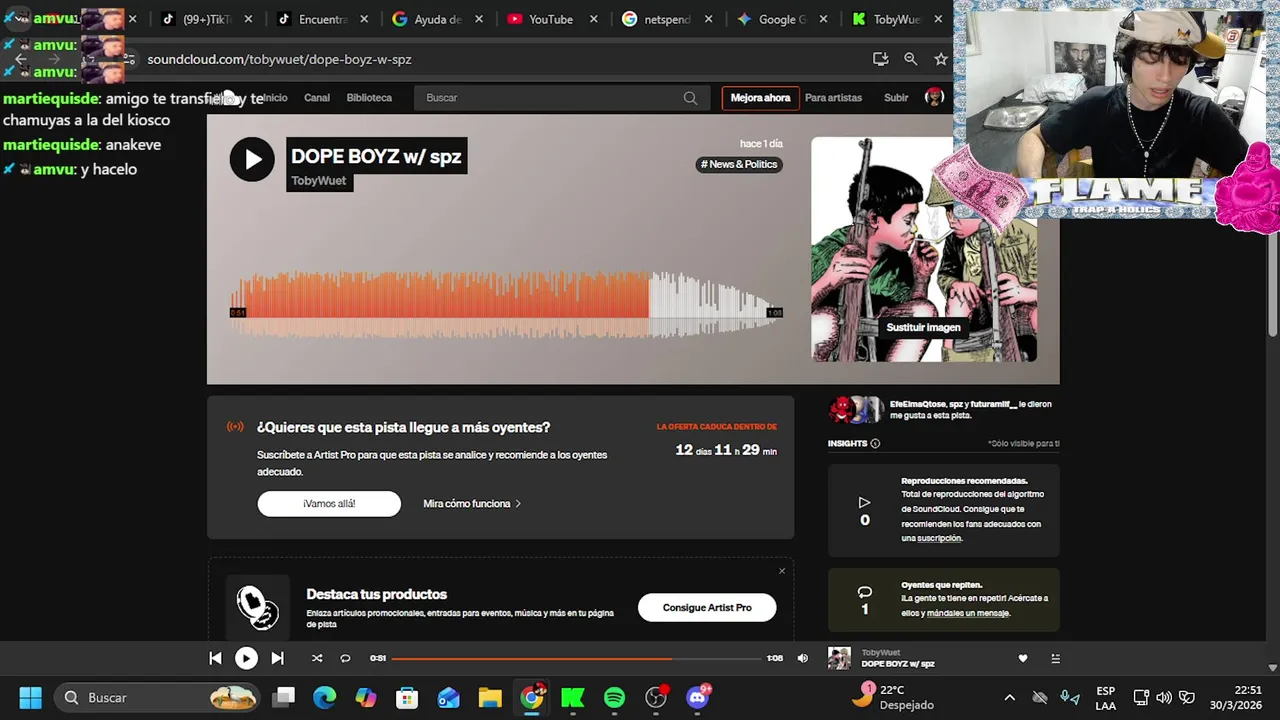Click the Sustituir imagen button on the artwork
The width and height of the screenshot is (1280, 720).
[x=923, y=327]
